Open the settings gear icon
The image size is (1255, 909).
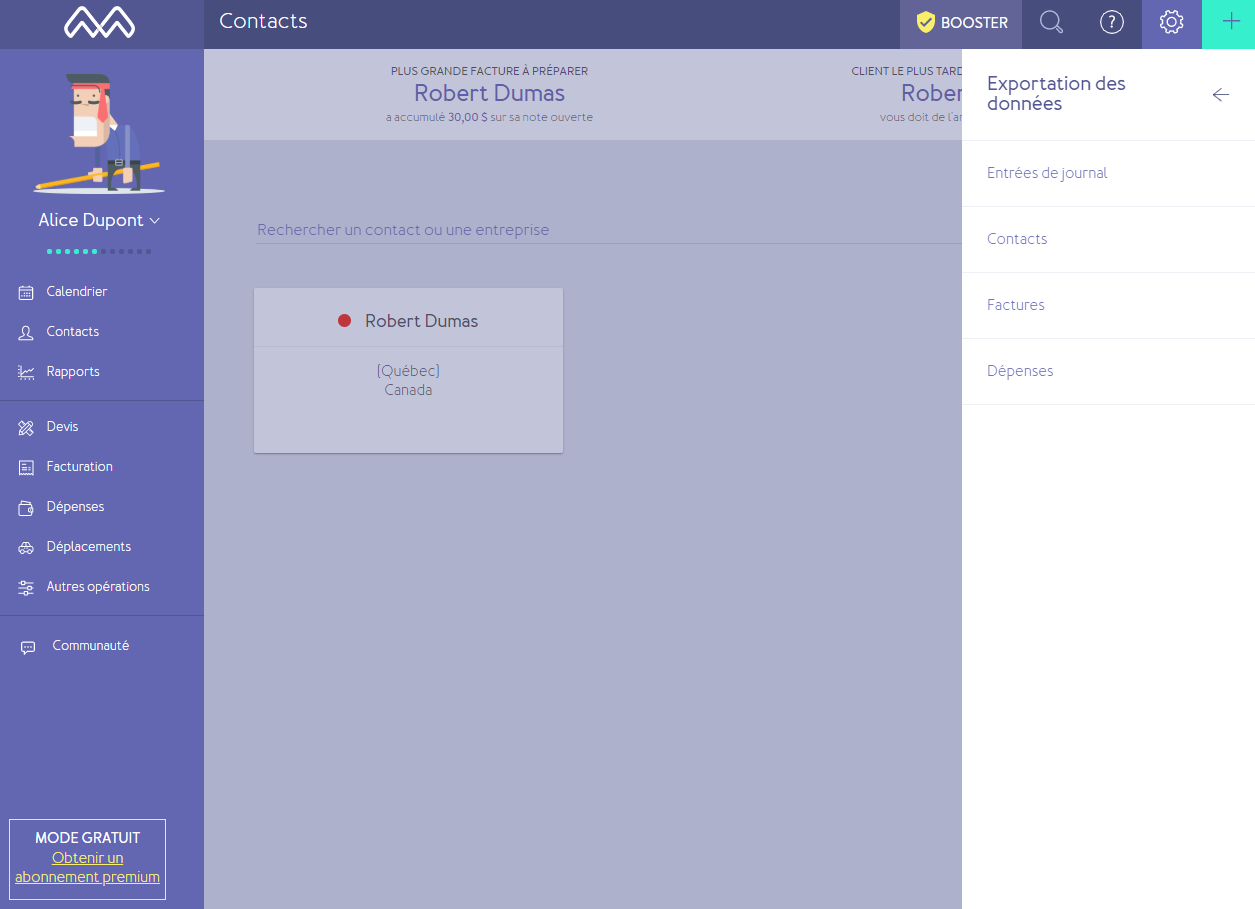pyautogui.click(x=1172, y=22)
